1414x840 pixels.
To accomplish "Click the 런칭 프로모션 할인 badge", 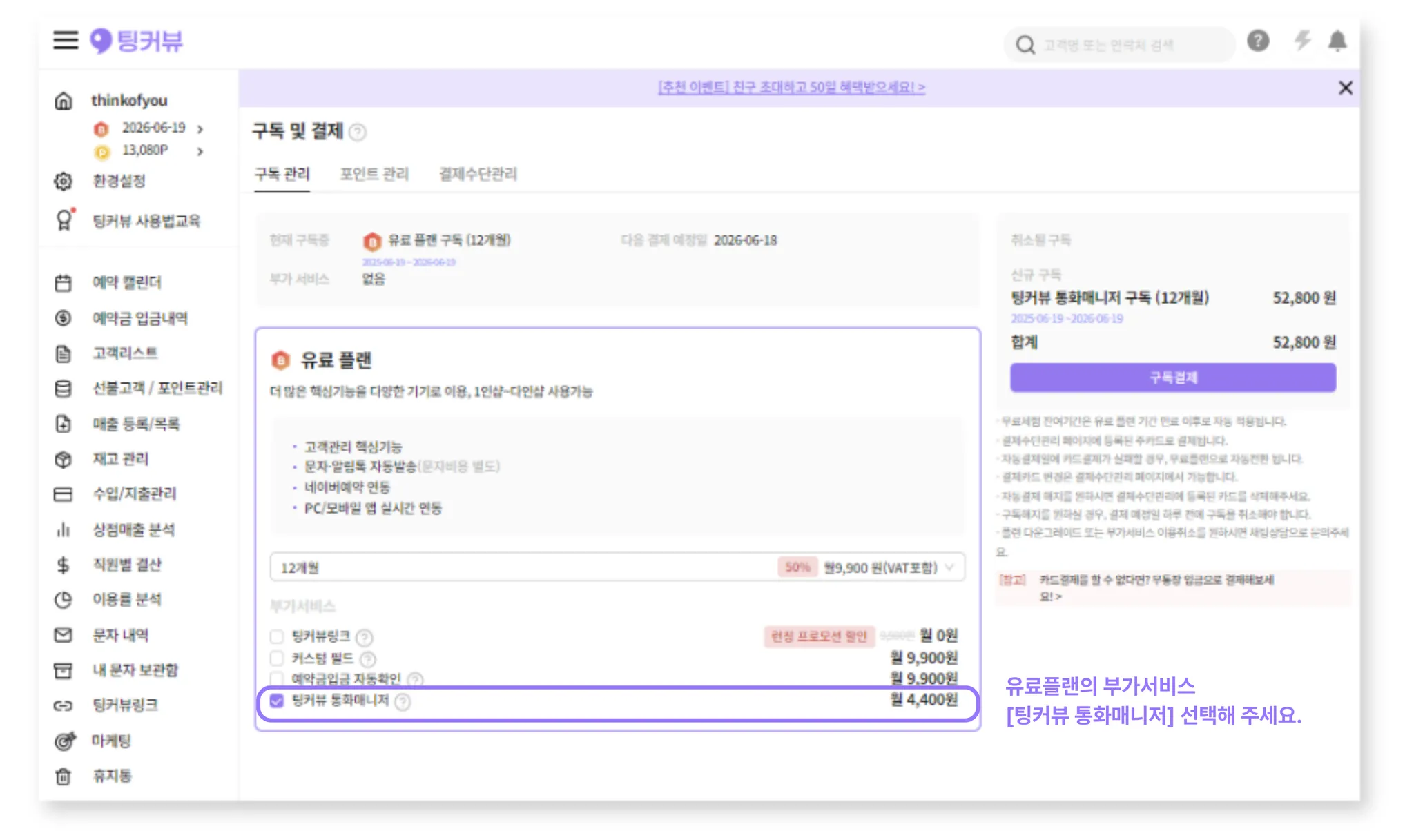I will pyautogui.click(x=818, y=636).
